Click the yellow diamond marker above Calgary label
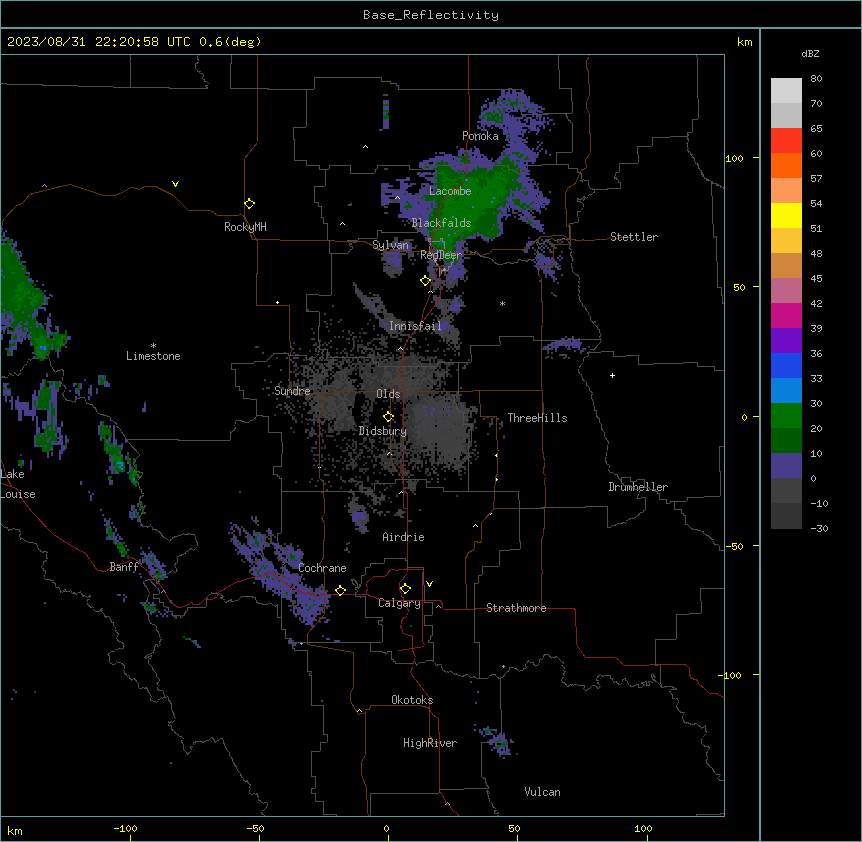 point(405,589)
